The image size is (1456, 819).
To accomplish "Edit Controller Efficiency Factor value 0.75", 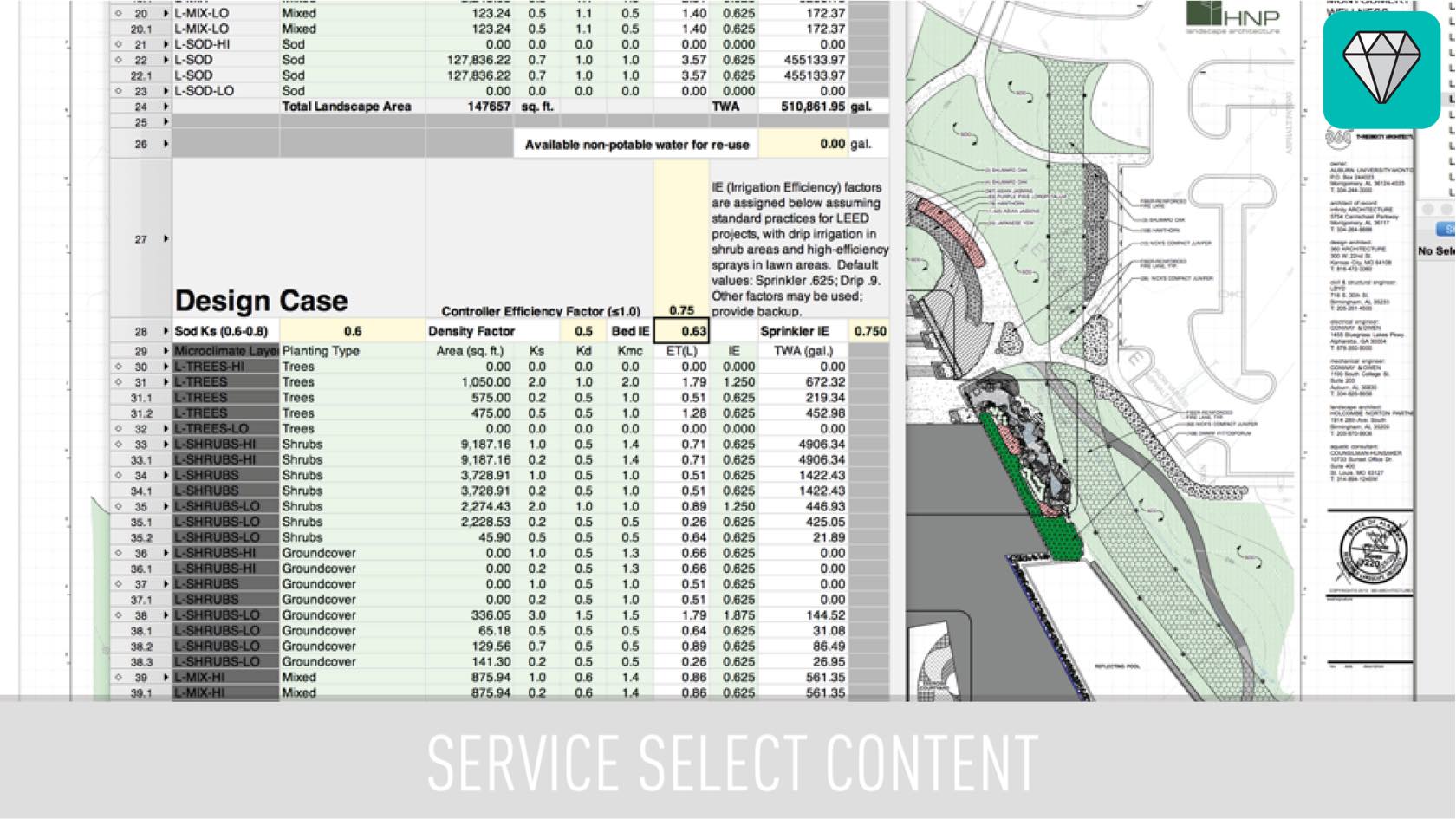I will [x=681, y=310].
